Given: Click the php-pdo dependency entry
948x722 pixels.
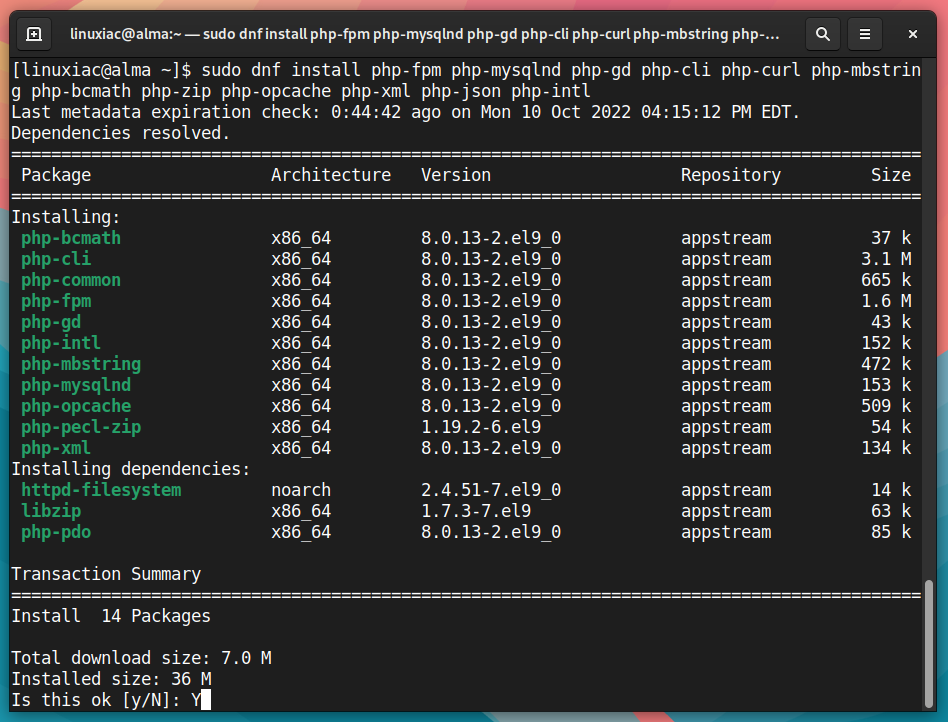Looking at the screenshot, I should point(56,532).
